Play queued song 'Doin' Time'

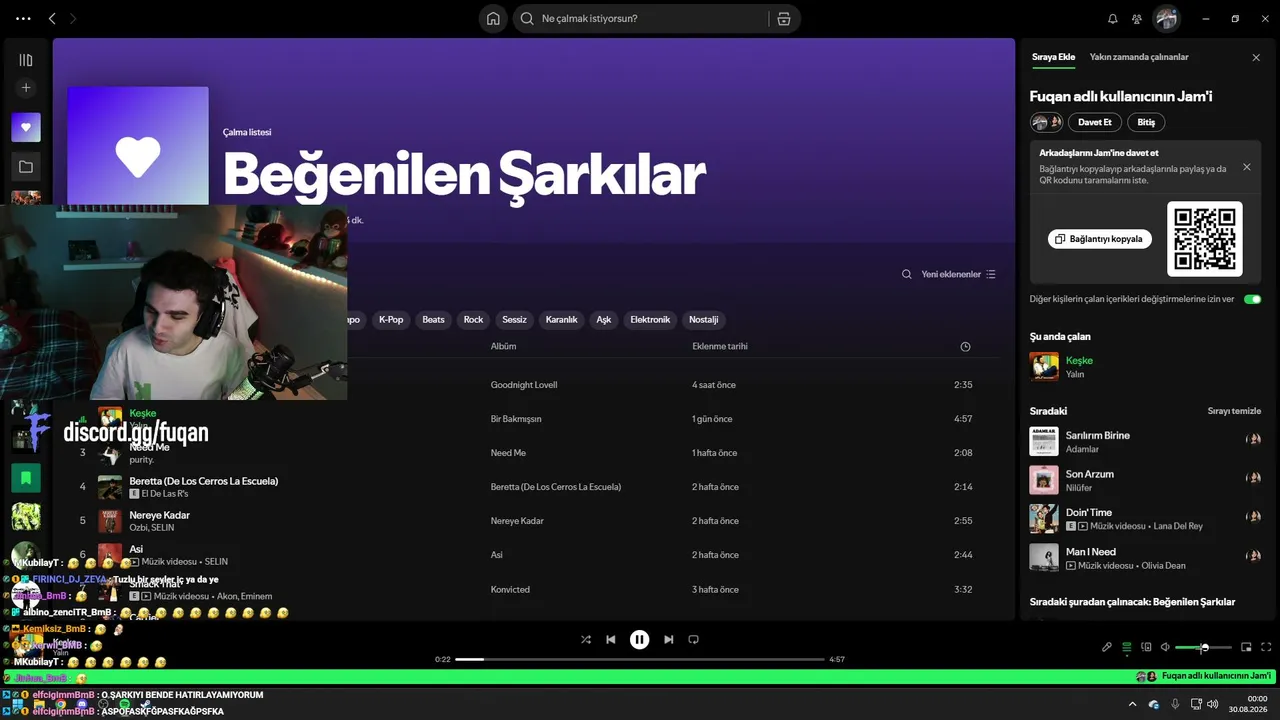click(1145, 518)
